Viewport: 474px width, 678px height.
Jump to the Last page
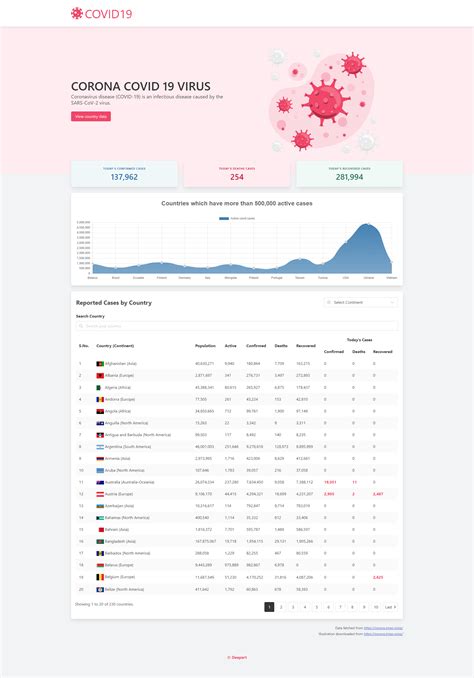(390, 607)
